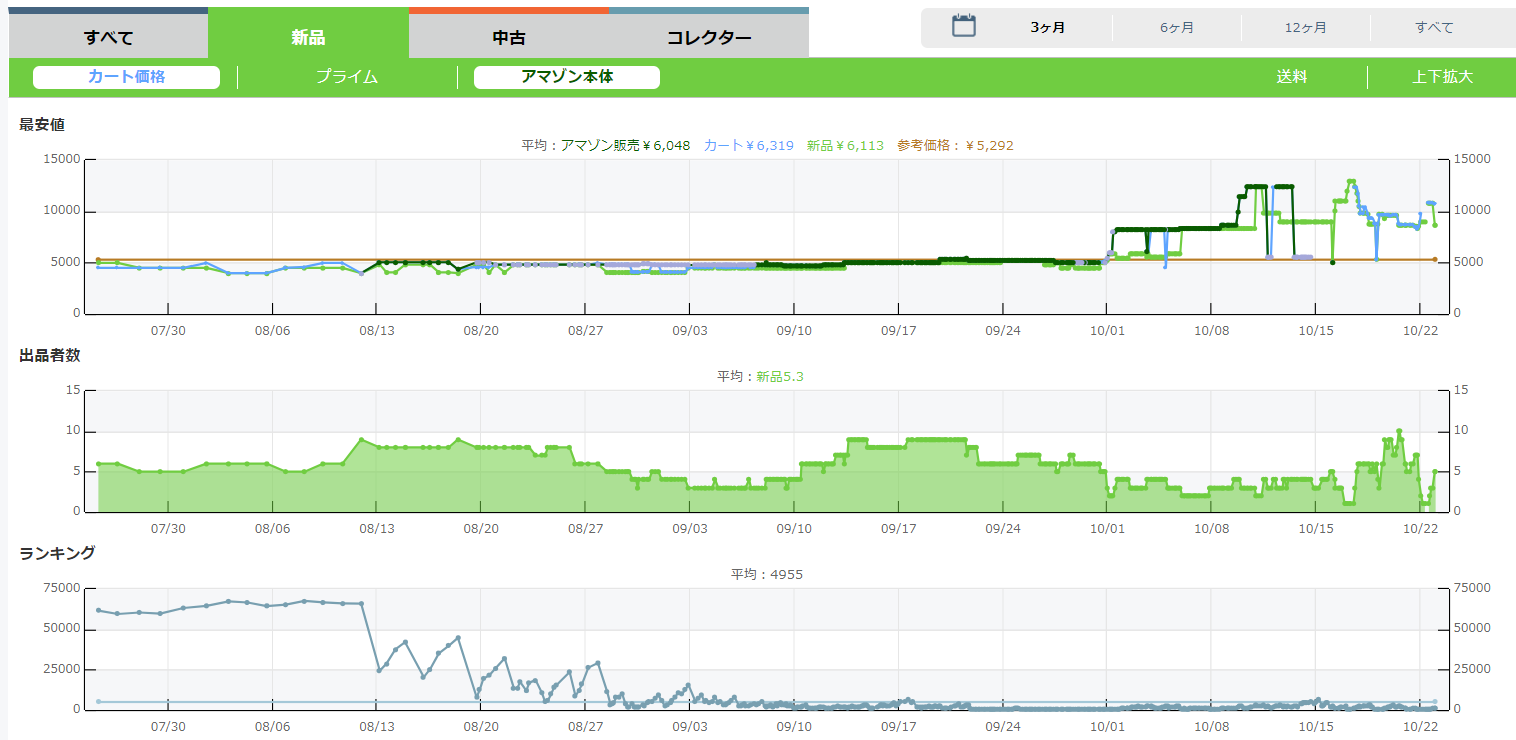Show all time with the すべて range
Viewport: 1516px width, 740px height.
tap(1434, 28)
